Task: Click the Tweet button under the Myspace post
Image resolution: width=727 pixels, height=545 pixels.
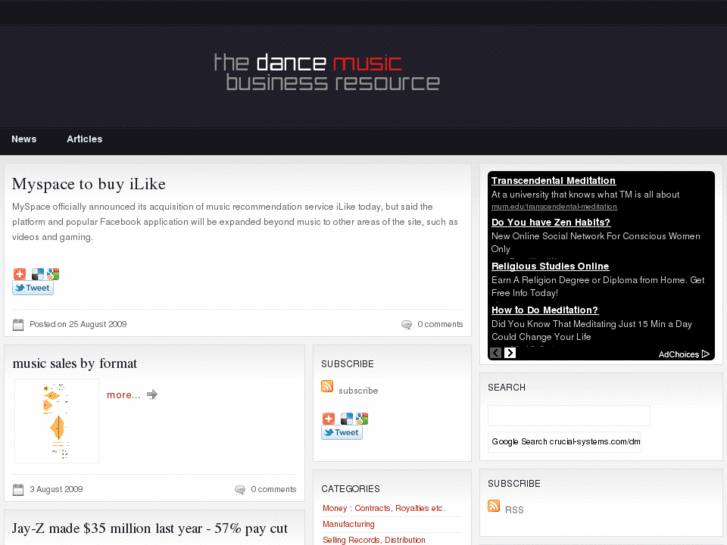Action: 33,288
